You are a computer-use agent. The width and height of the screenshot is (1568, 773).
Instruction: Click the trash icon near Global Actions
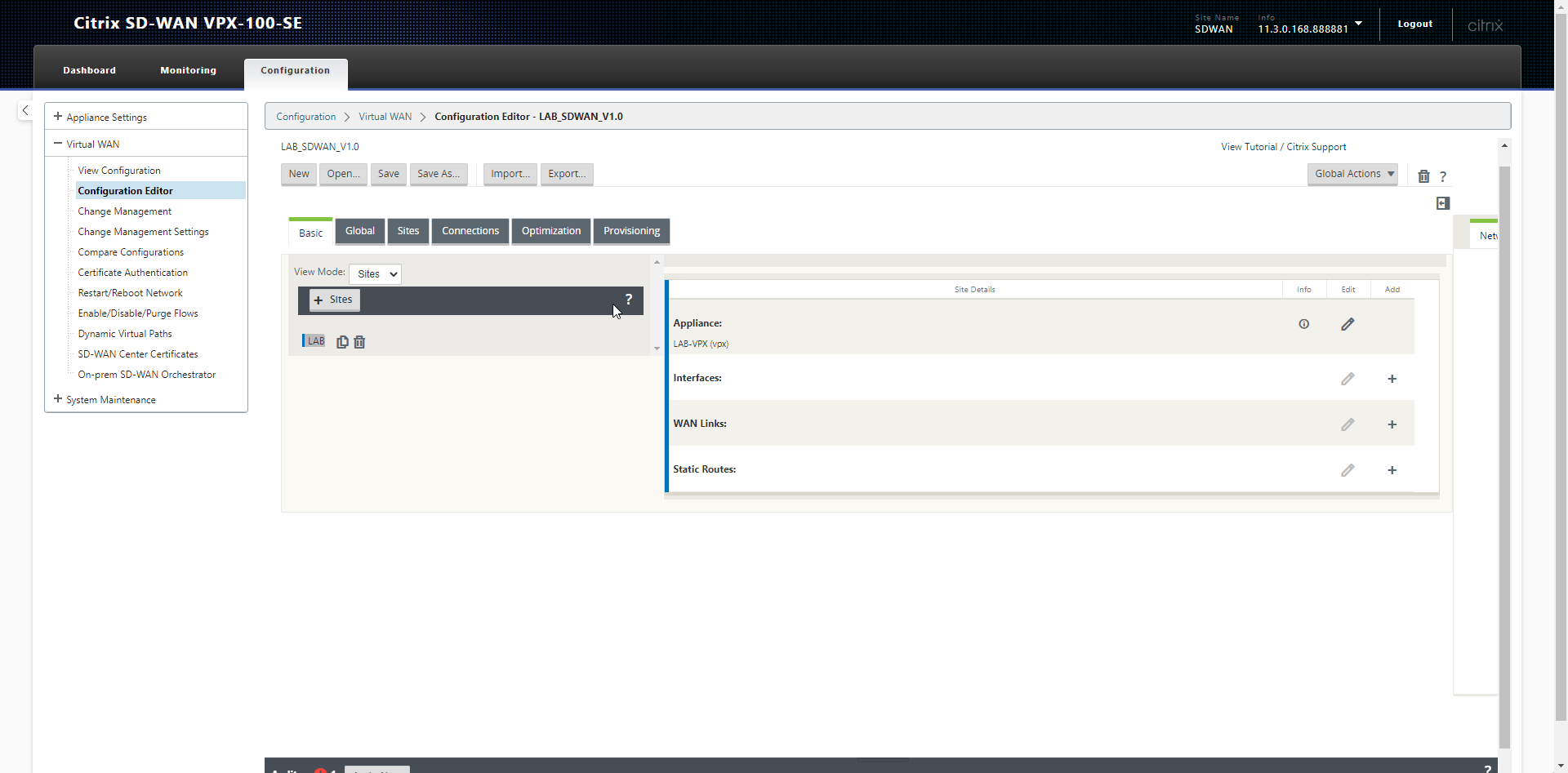[1423, 176]
